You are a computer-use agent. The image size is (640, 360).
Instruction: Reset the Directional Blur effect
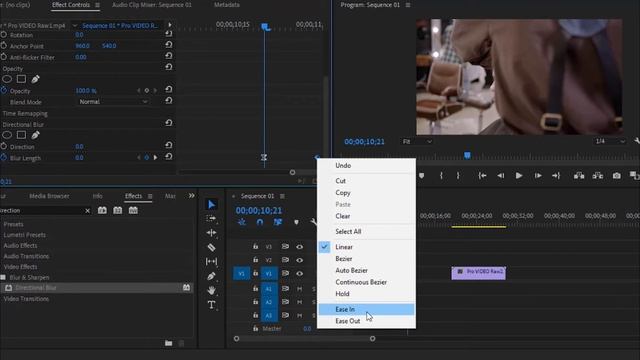point(169,123)
